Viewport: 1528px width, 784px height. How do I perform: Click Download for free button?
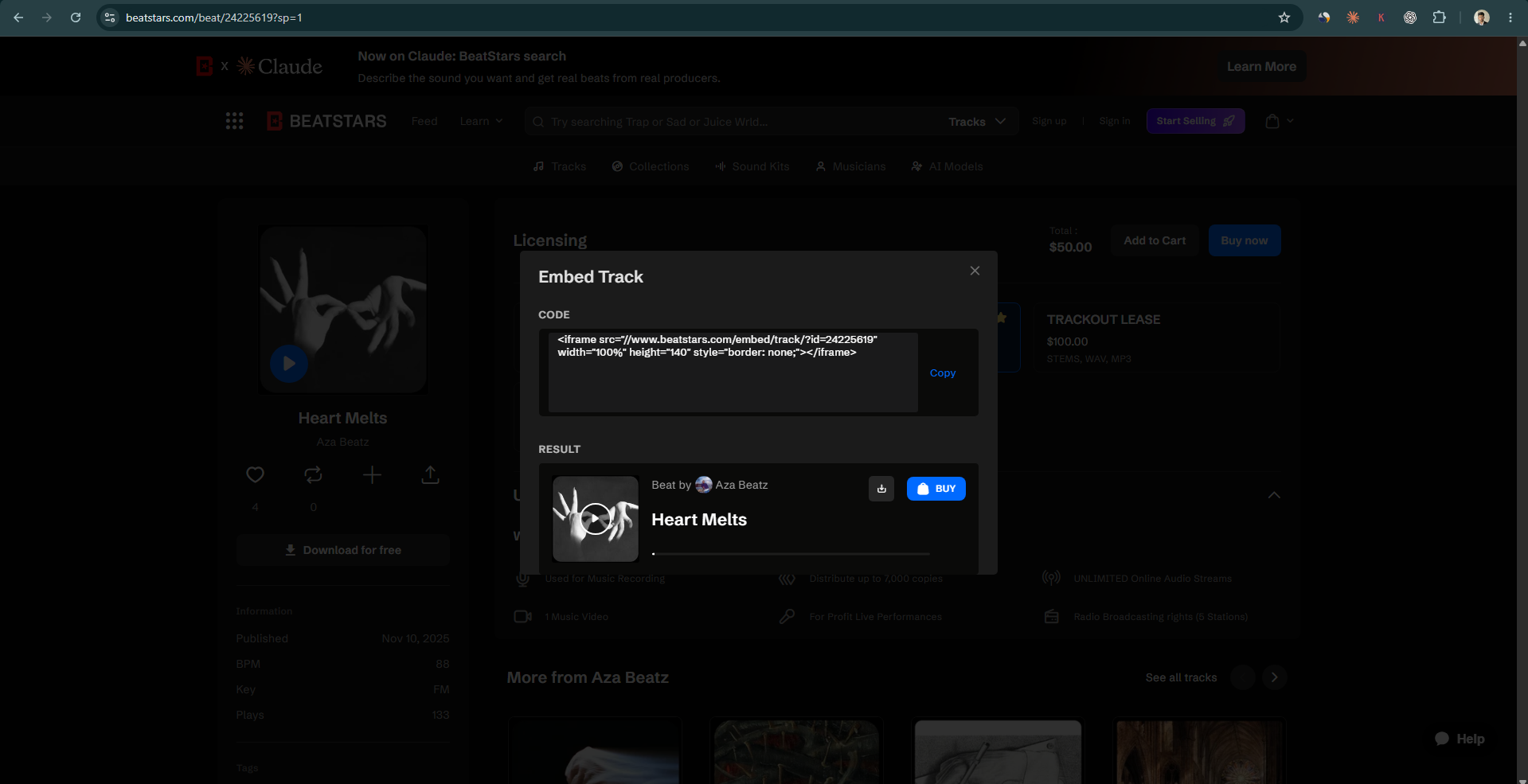343,550
